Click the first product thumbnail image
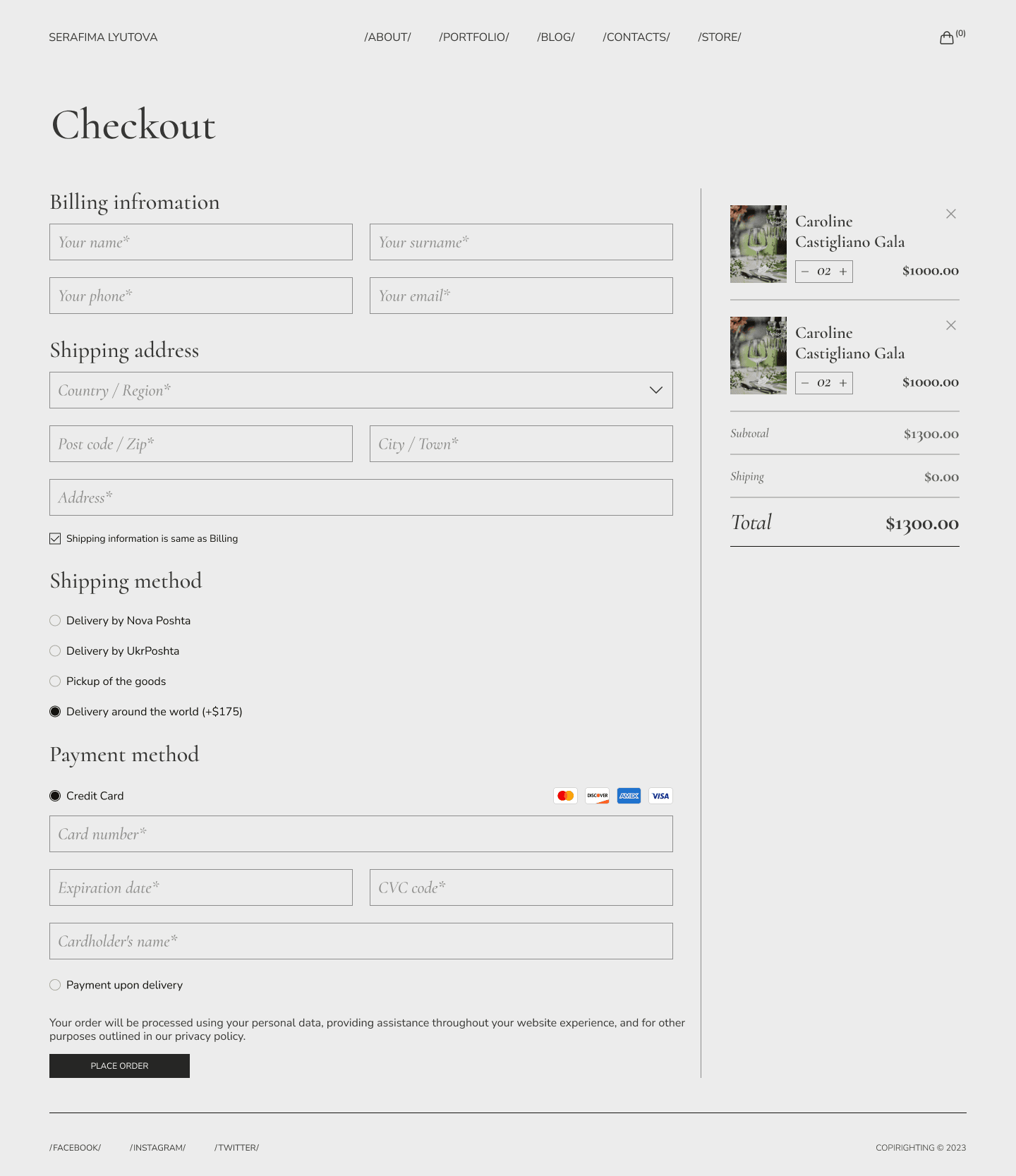 pyautogui.click(x=758, y=244)
